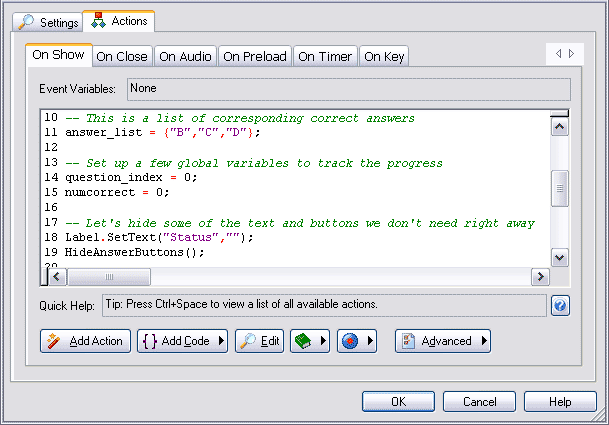
Task: Click code line 14 question_index
Action: click(131, 178)
